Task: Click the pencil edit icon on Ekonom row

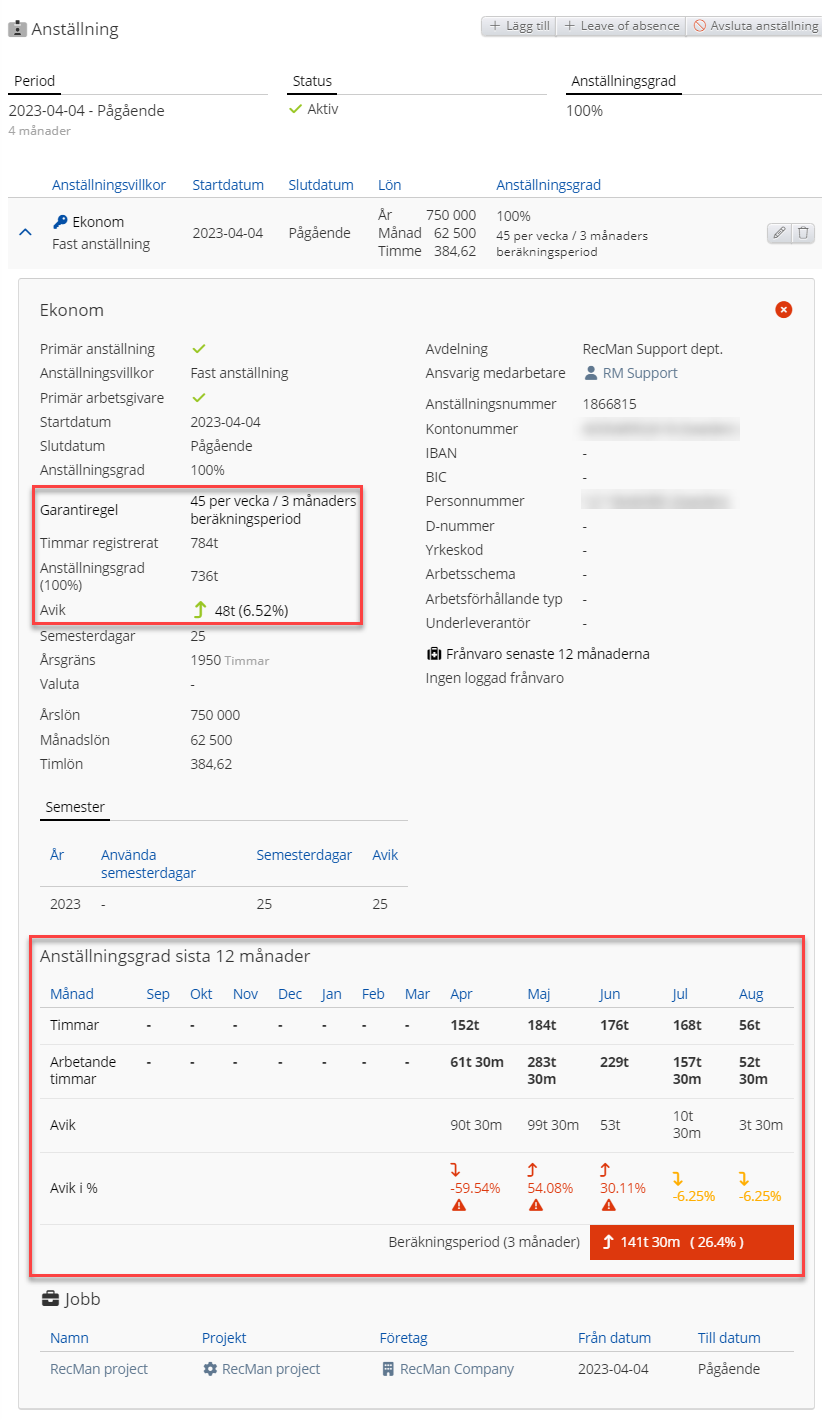Action: 780,233
